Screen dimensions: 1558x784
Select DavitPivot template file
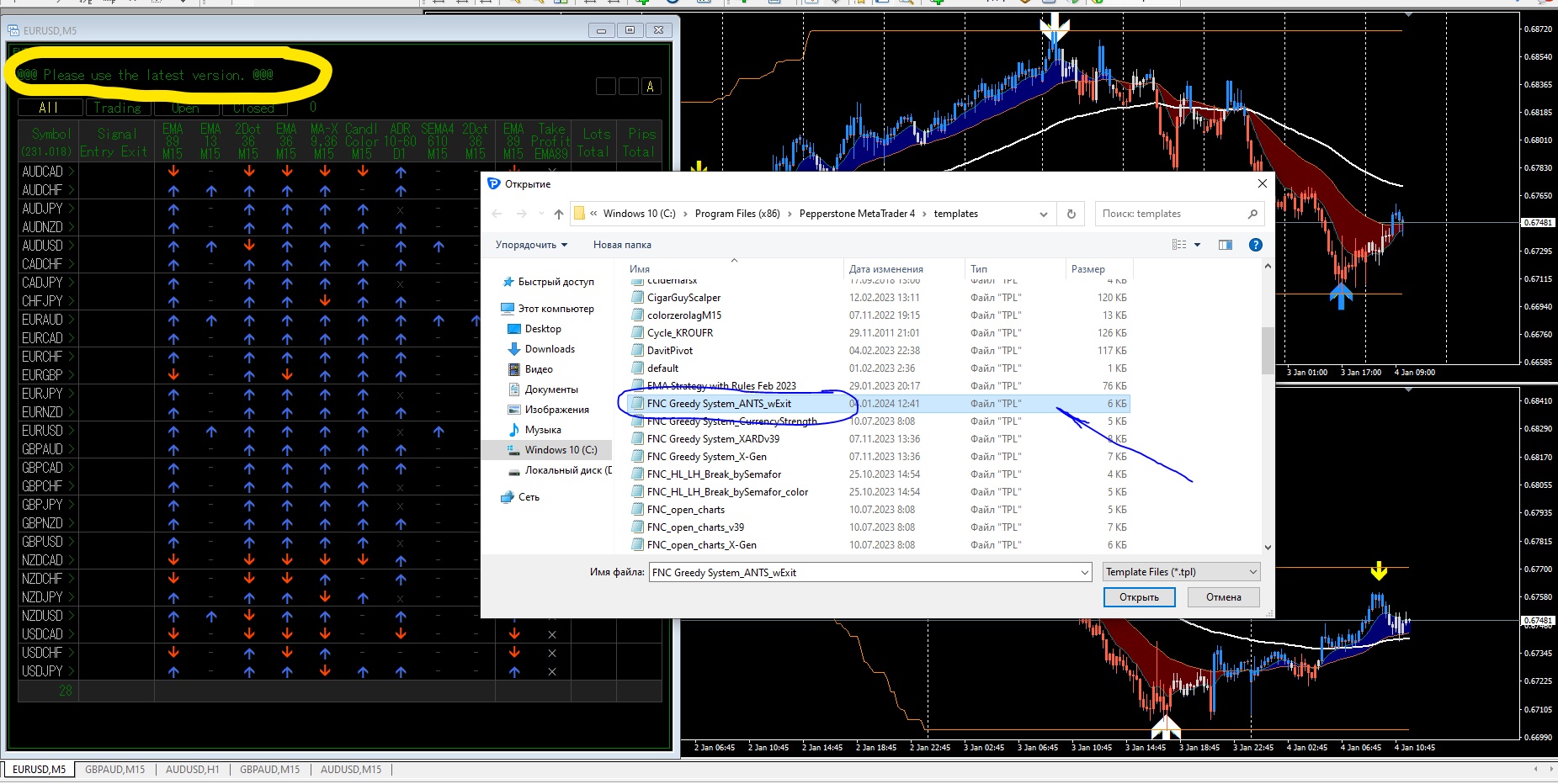[x=670, y=351]
